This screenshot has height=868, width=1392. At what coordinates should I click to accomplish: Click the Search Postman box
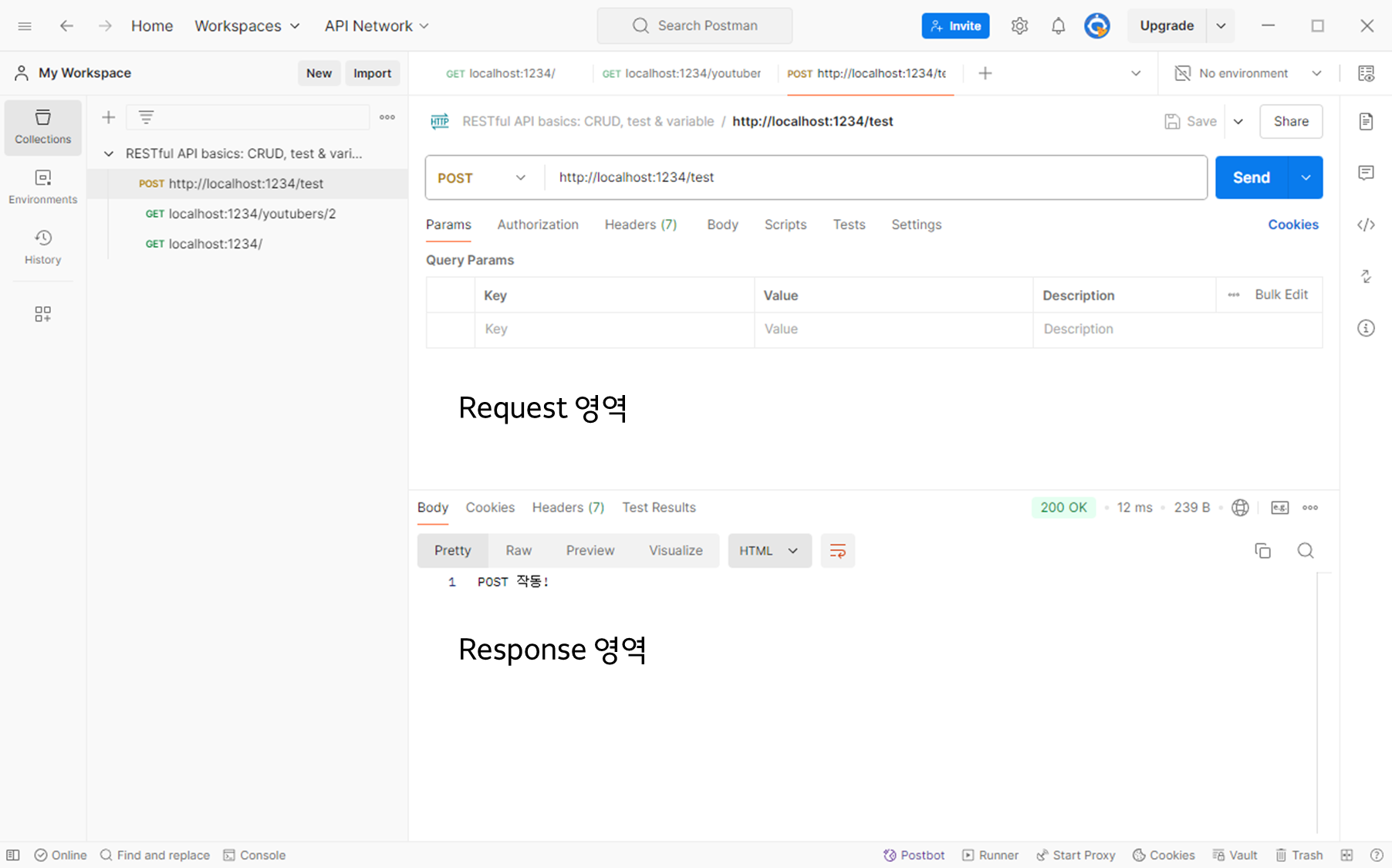(x=694, y=26)
